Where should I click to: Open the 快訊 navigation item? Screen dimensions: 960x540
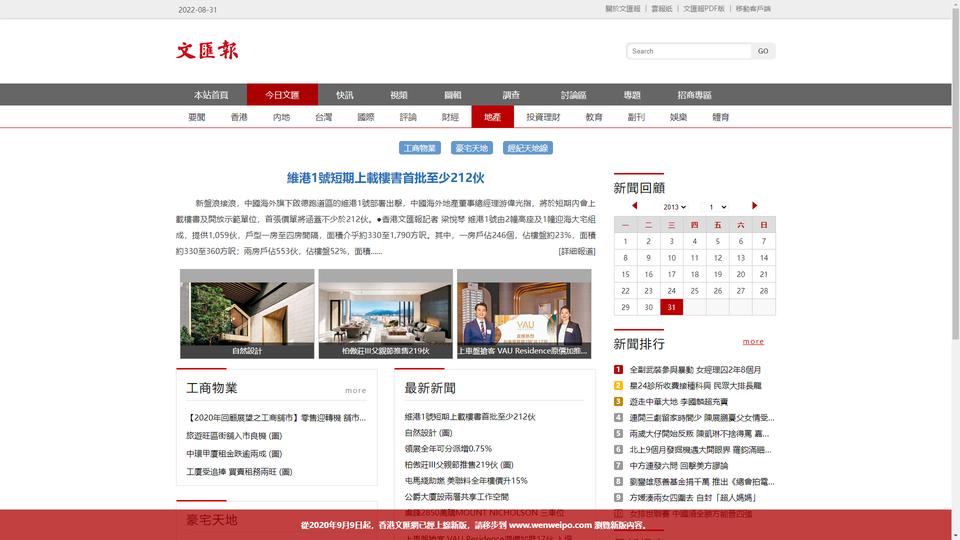coord(345,95)
